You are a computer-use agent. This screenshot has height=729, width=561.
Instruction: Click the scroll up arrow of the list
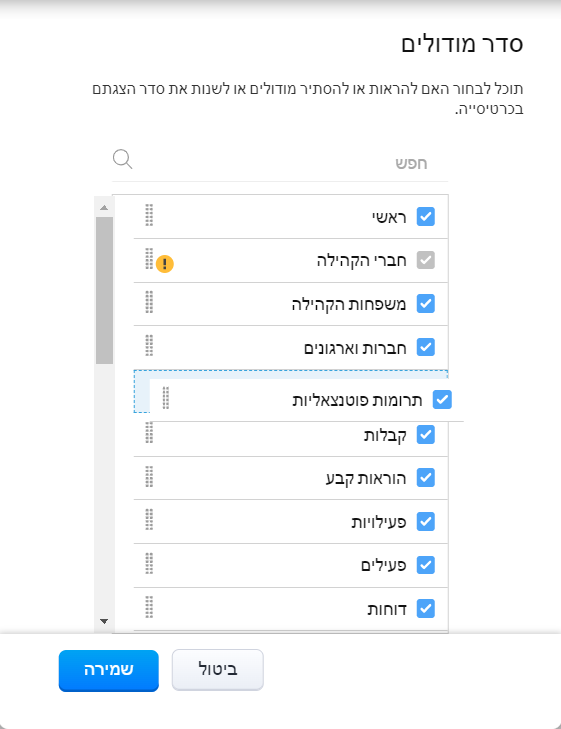[104, 208]
